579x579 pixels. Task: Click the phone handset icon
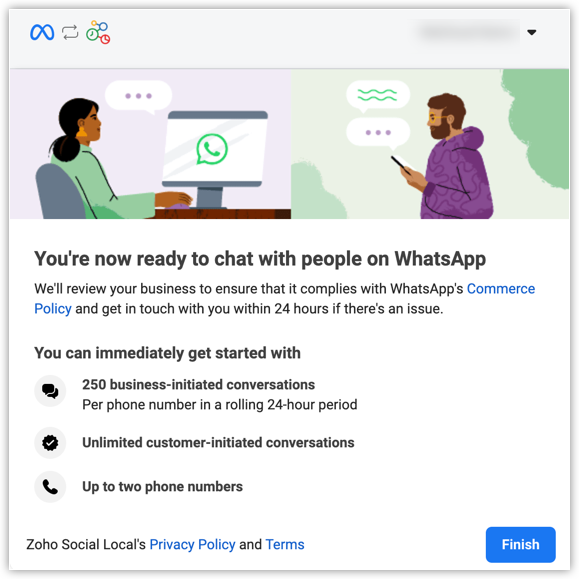(50, 487)
